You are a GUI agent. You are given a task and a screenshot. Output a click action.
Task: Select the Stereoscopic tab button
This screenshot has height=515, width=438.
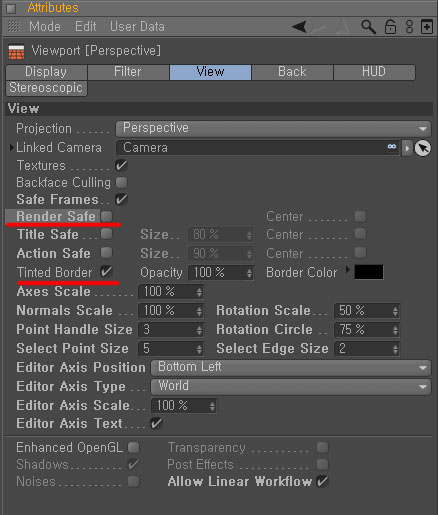point(46,88)
